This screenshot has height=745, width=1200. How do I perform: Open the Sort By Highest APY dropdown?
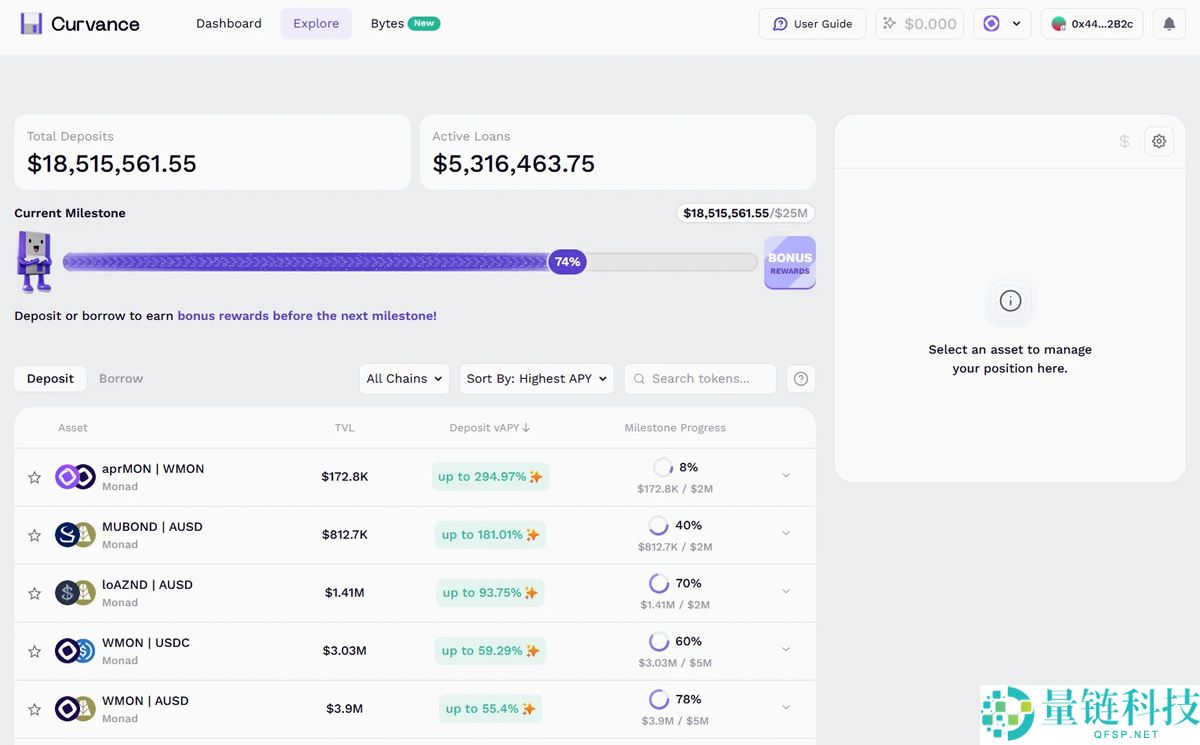pos(536,379)
